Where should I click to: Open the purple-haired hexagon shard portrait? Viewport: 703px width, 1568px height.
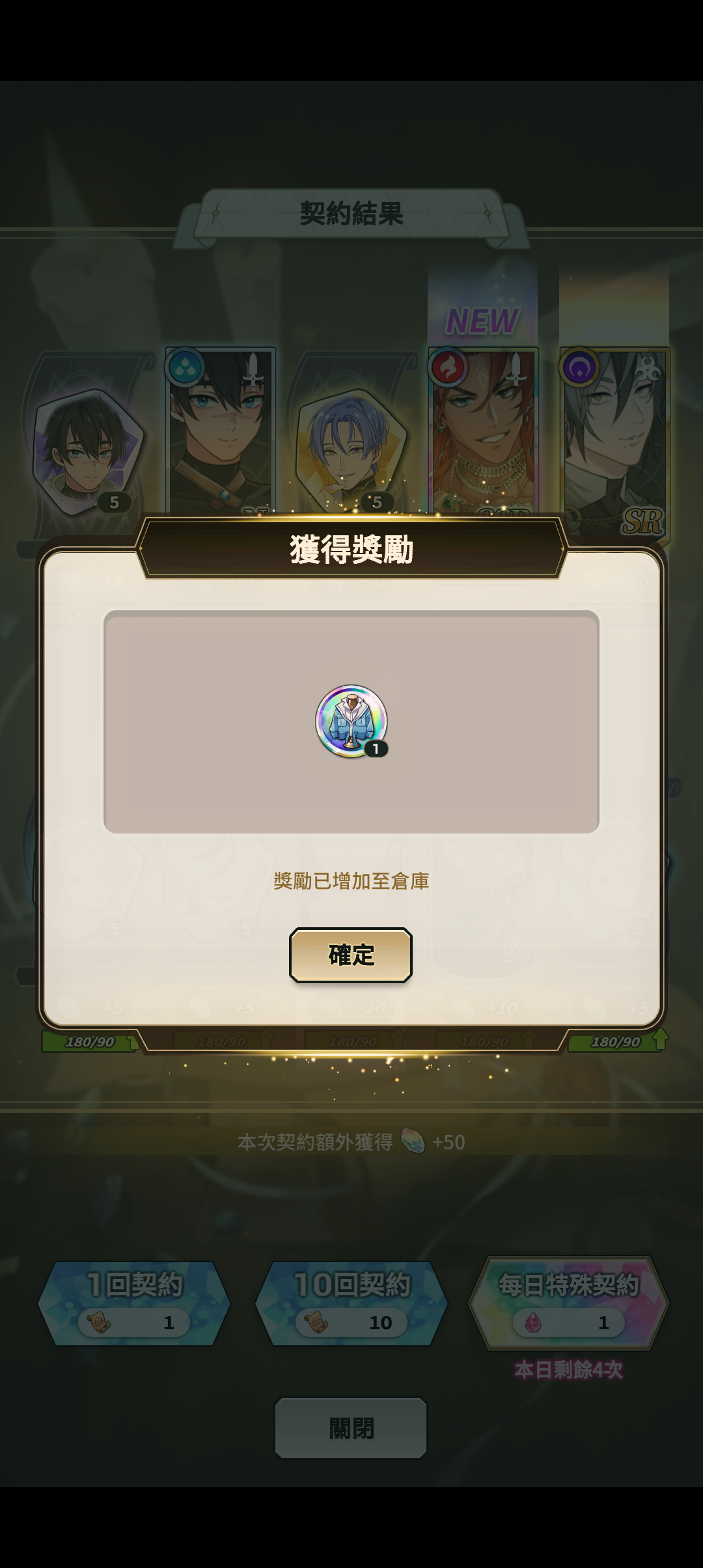pyautogui.click(x=351, y=453)
